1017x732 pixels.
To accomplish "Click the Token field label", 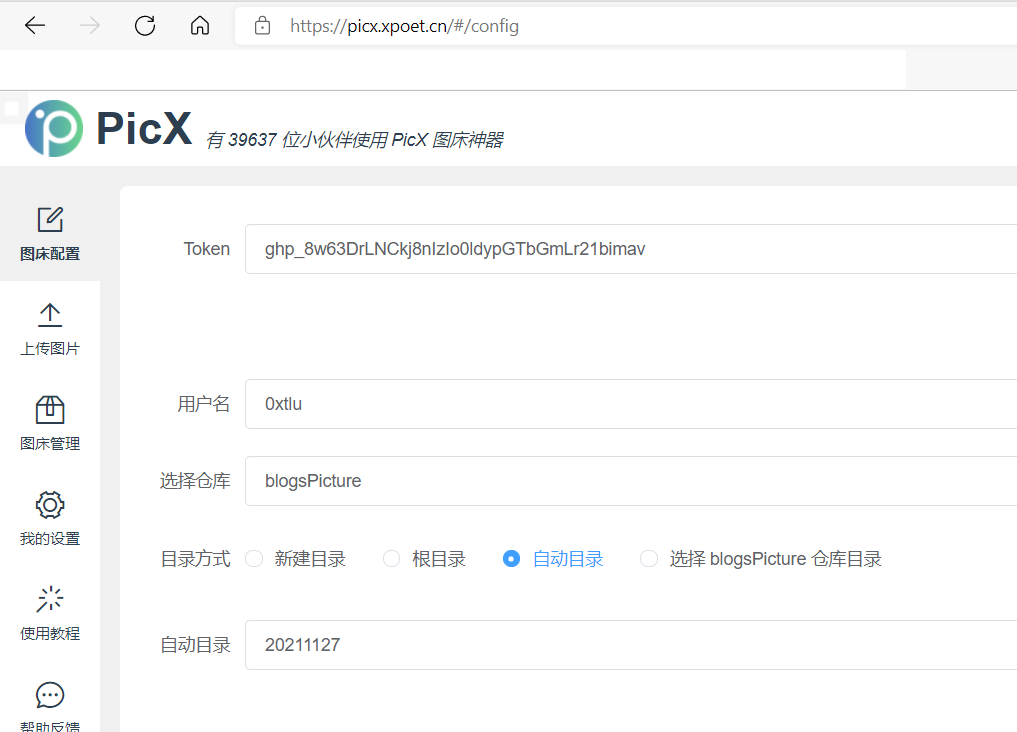I will (x=206, y=249).
